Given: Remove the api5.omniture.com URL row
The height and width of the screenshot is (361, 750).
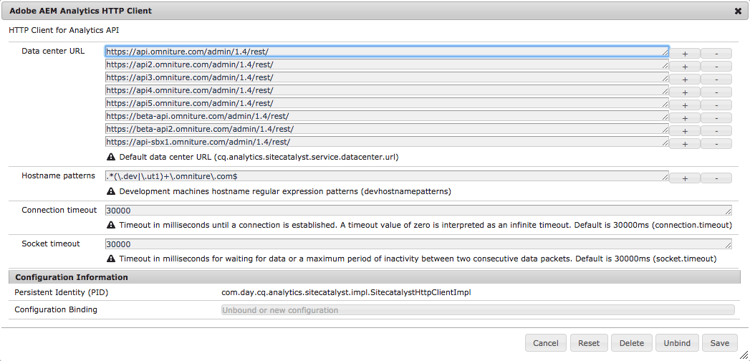Looking at the screenshot, I should point(716,105).
